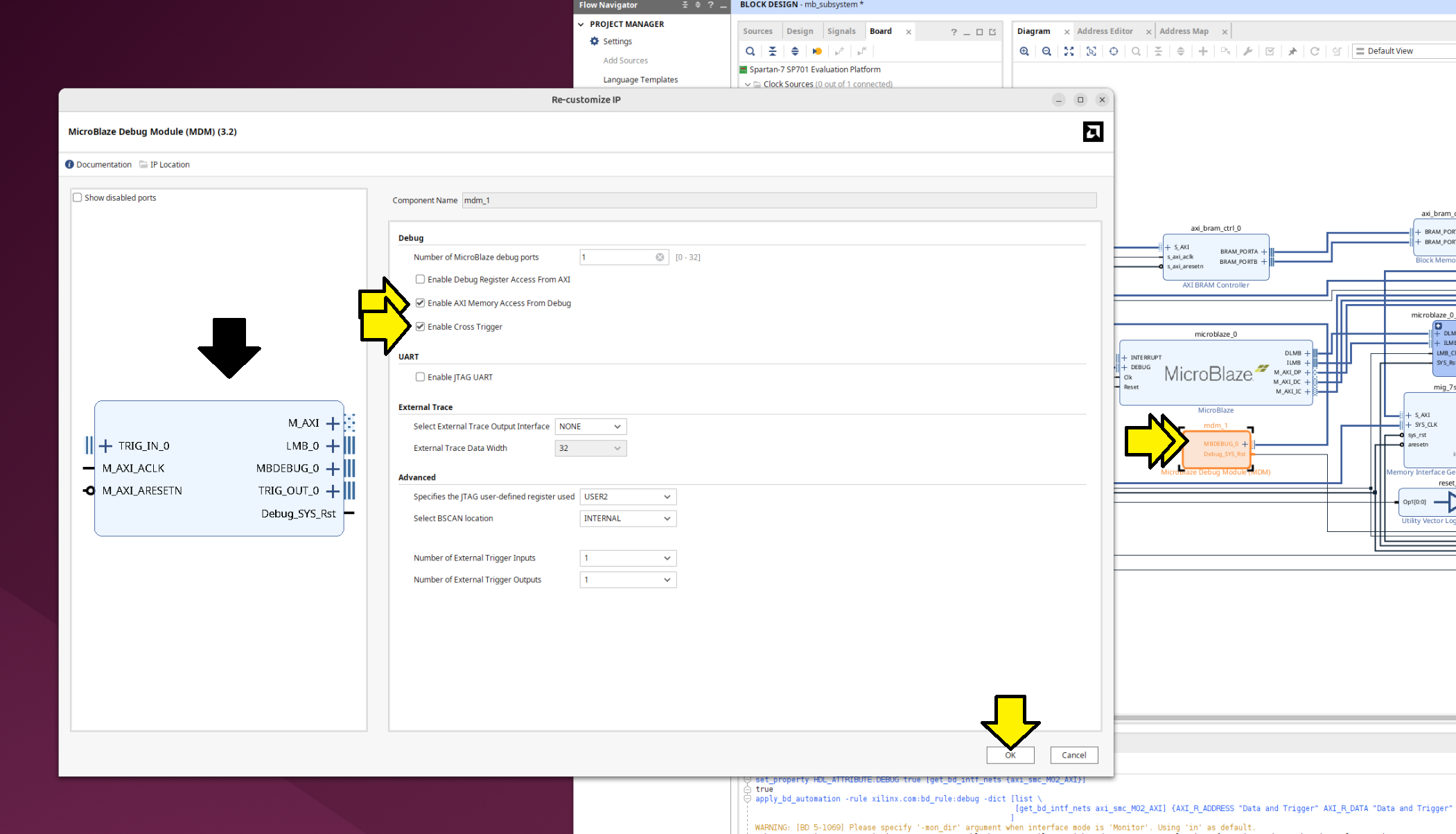Click the Add IP plus icon
This screenshot has width=1456, height=834.
coord(1203,51)
